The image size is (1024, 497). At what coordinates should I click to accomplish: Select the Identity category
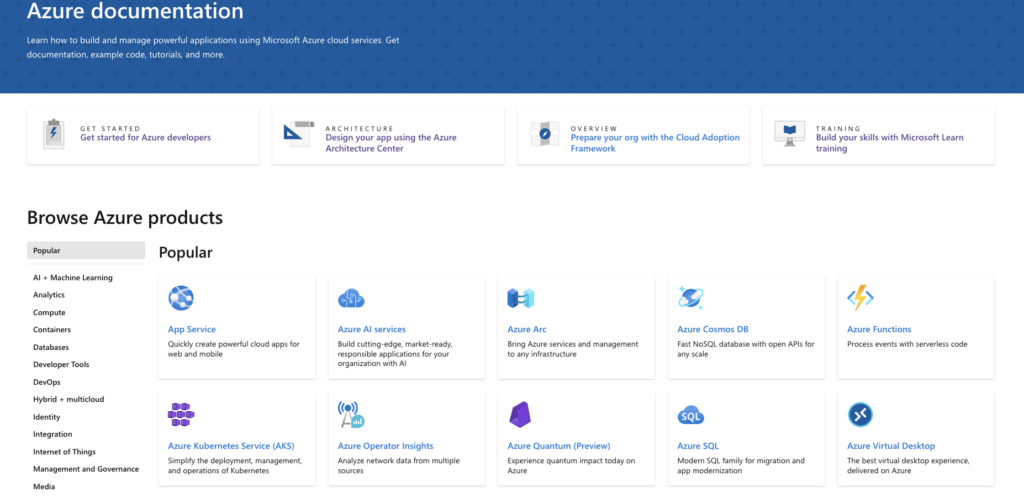[46, 417]
